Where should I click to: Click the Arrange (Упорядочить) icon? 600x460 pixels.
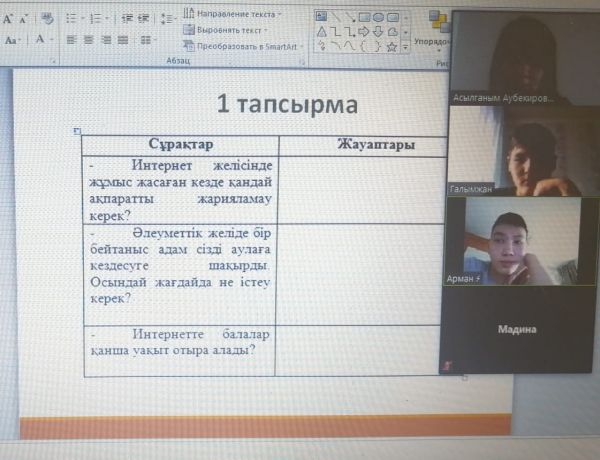tap(438, 25)
